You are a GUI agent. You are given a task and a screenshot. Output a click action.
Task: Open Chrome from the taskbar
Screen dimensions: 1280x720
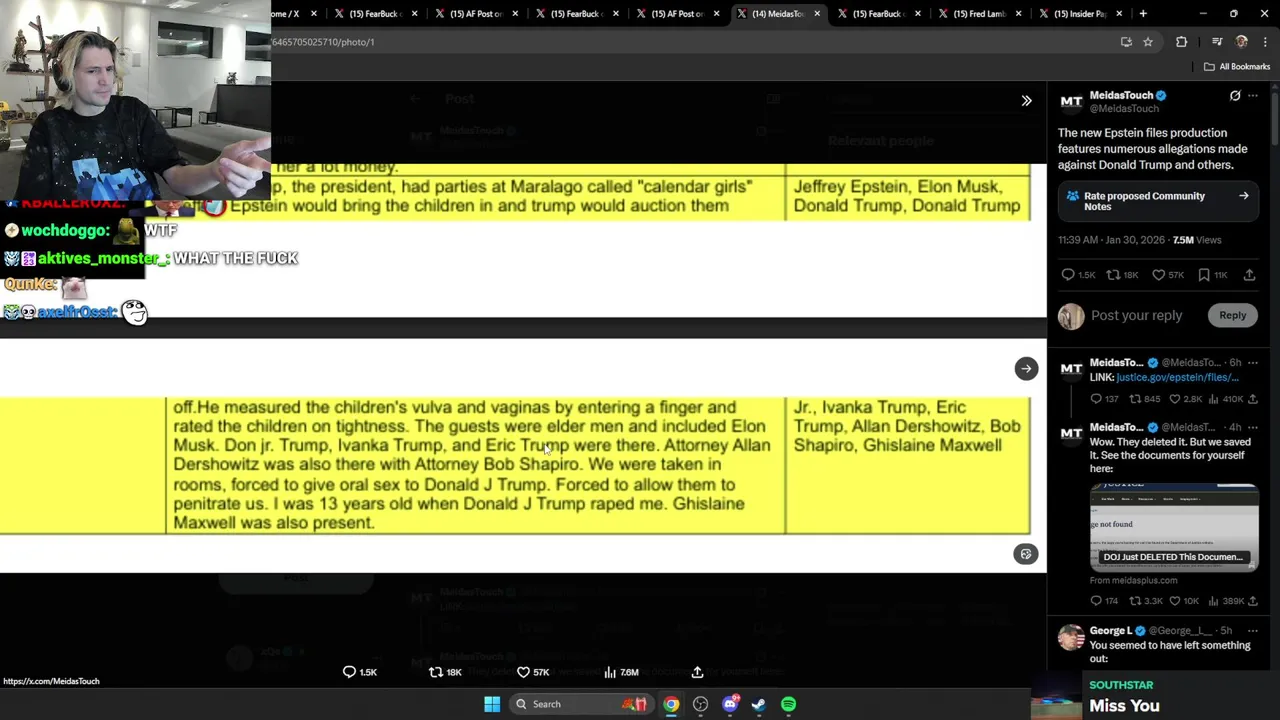coord(671,704)
